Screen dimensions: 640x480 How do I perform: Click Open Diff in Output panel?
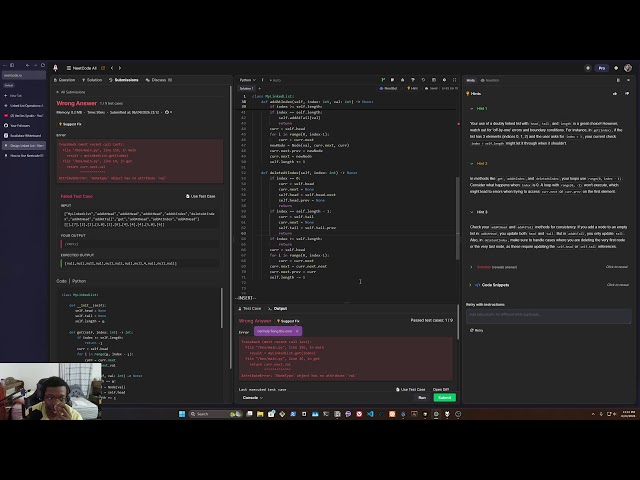click(x=440, y=389)
